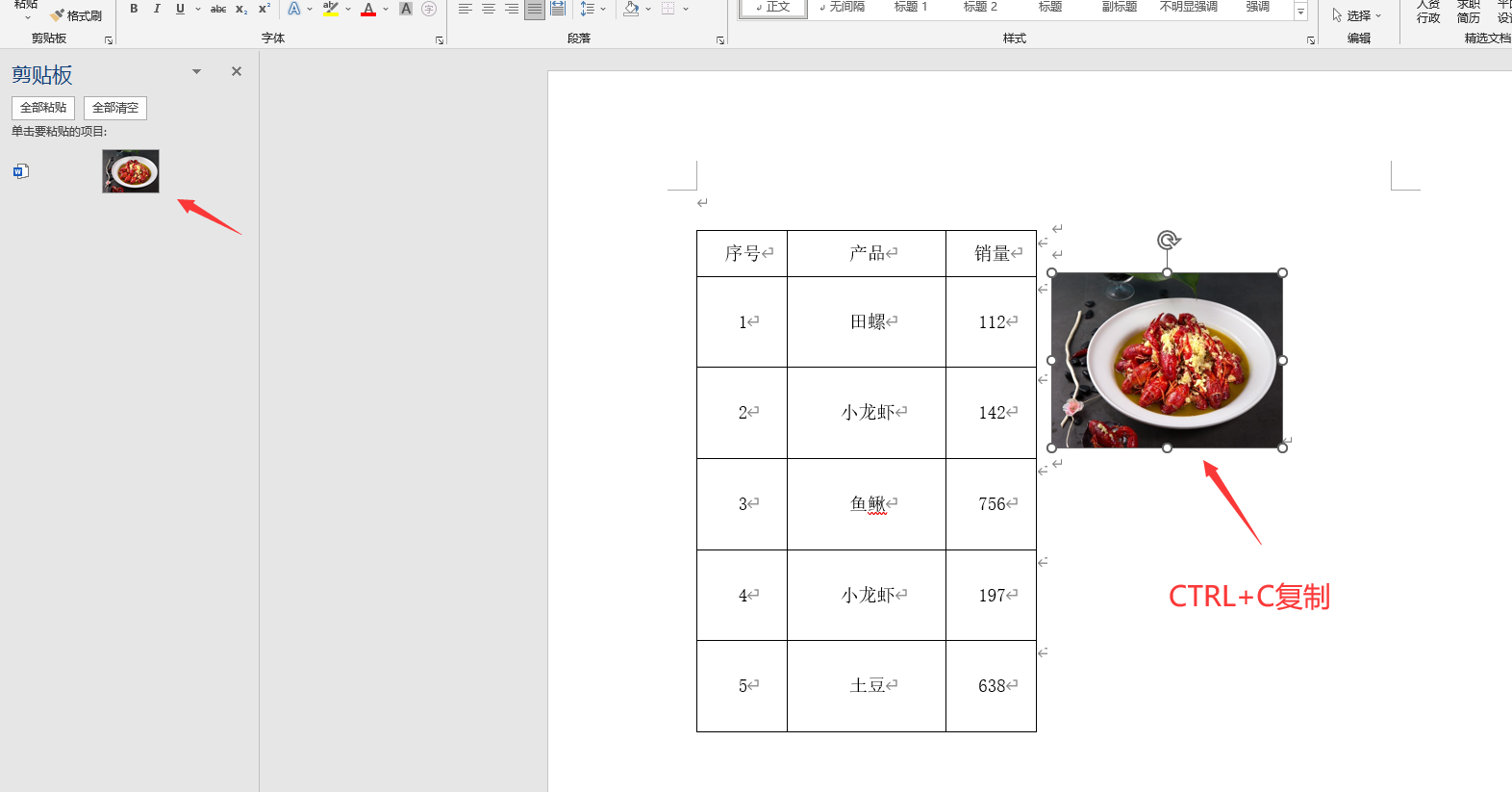Apply superscript formatting
This screenshot has height=792, width=1512.
click(x=264, y=9)
